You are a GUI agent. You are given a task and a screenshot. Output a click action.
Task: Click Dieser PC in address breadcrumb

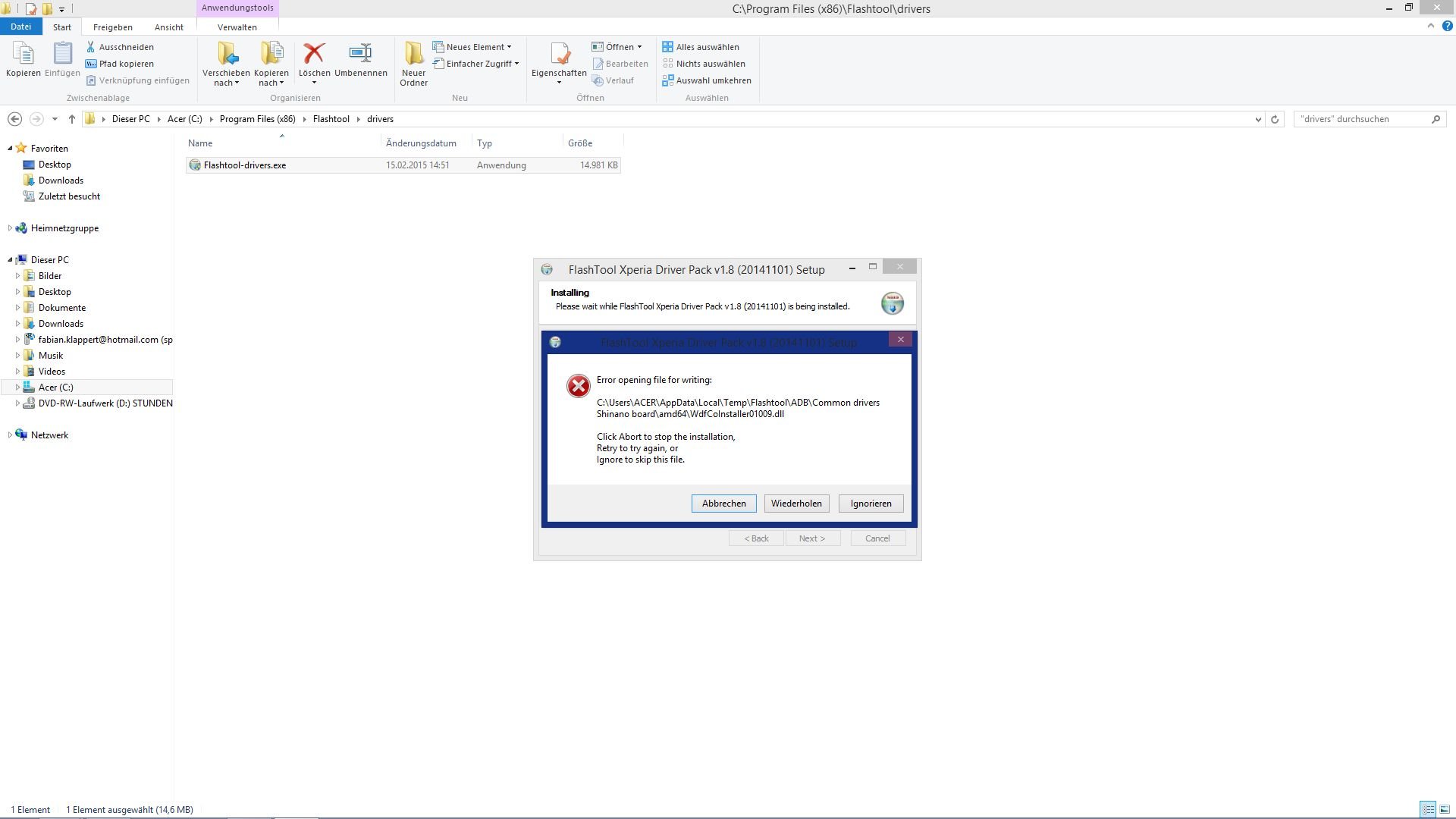pyautogui.click(x=131, y=119)
